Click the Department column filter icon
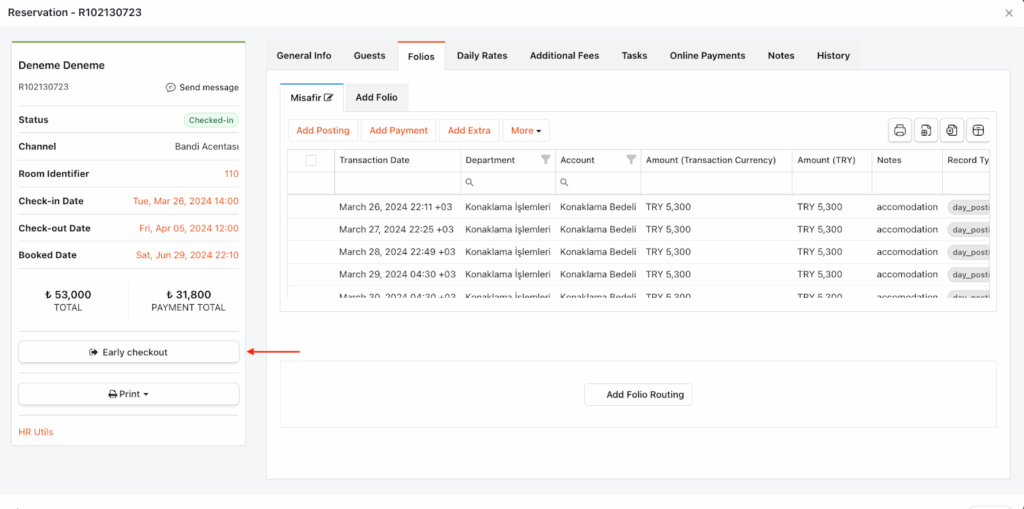Screen dimensions: 1024x509 [x=545, y=160]
